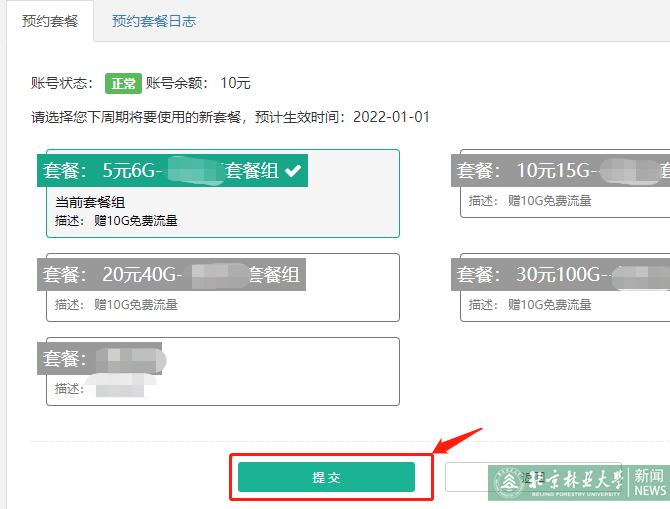Click the 预计生效时间 2022-01-01 text
The image size is (670, 509).
(x=330, y=117)
